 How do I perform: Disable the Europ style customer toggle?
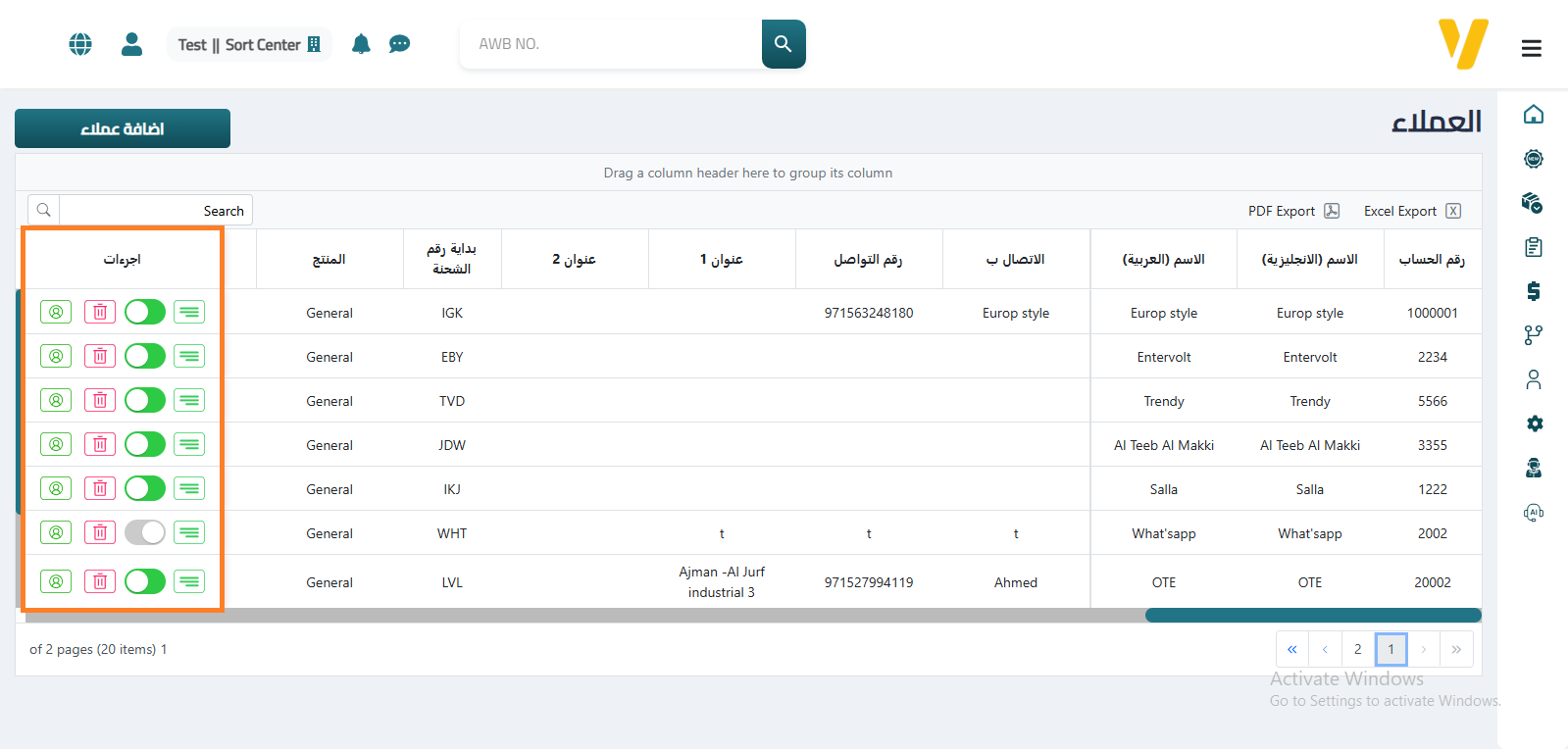145,312
